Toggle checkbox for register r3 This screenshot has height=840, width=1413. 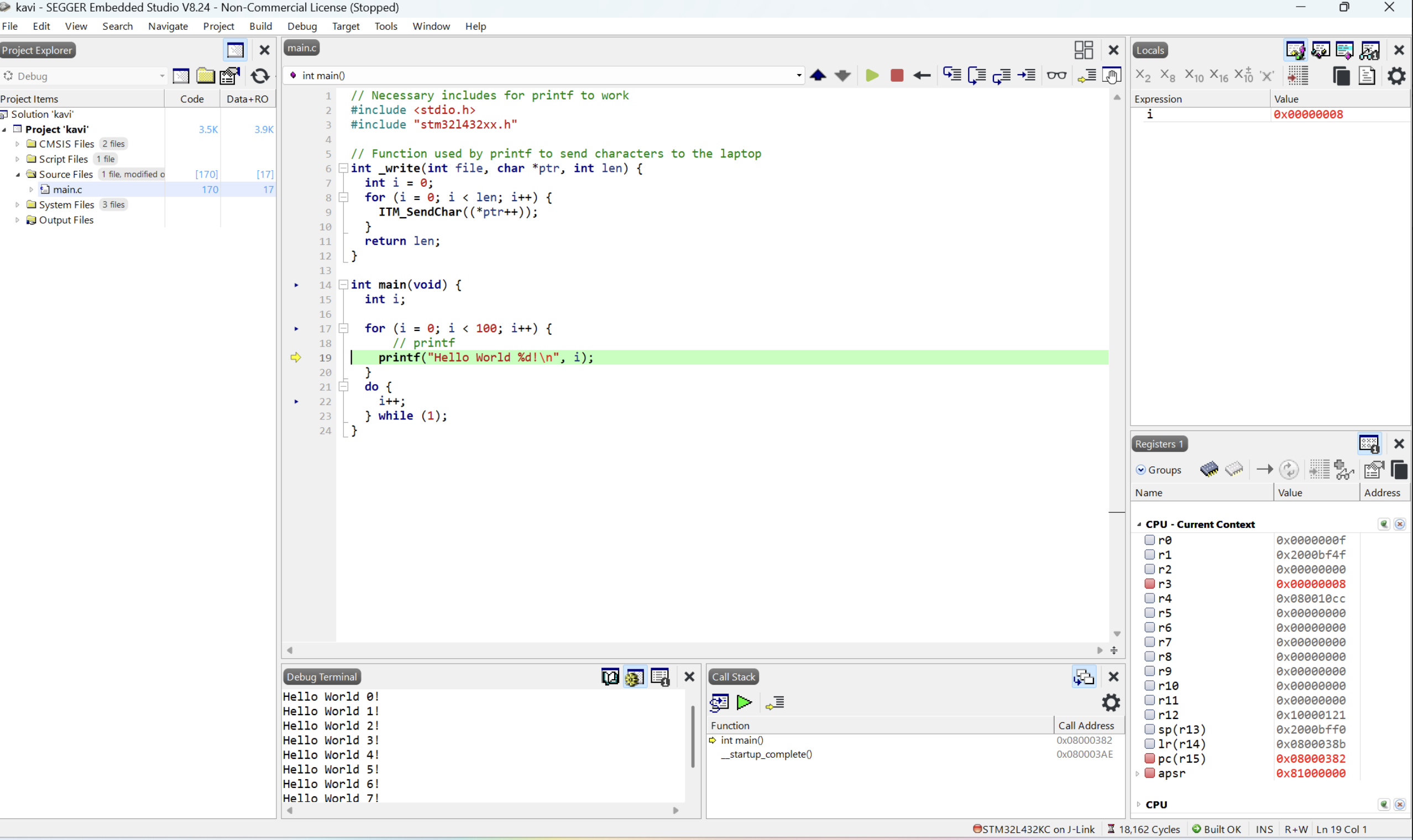click(x=1149, y=584)
